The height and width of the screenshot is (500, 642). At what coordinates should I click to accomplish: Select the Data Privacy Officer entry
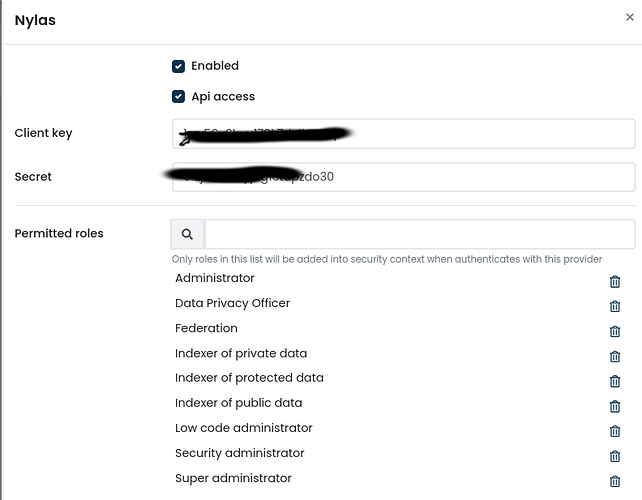[232, 303]
